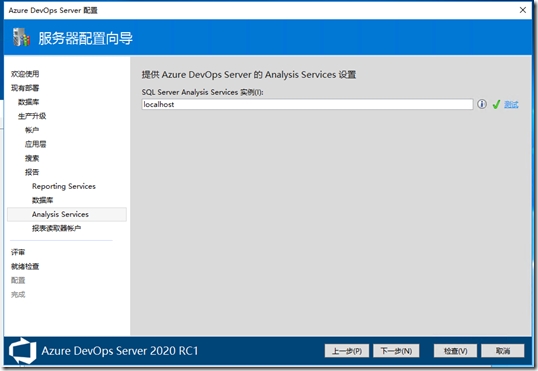
Task: Select 就绪检查 step
Action: [x=25, y=266]
